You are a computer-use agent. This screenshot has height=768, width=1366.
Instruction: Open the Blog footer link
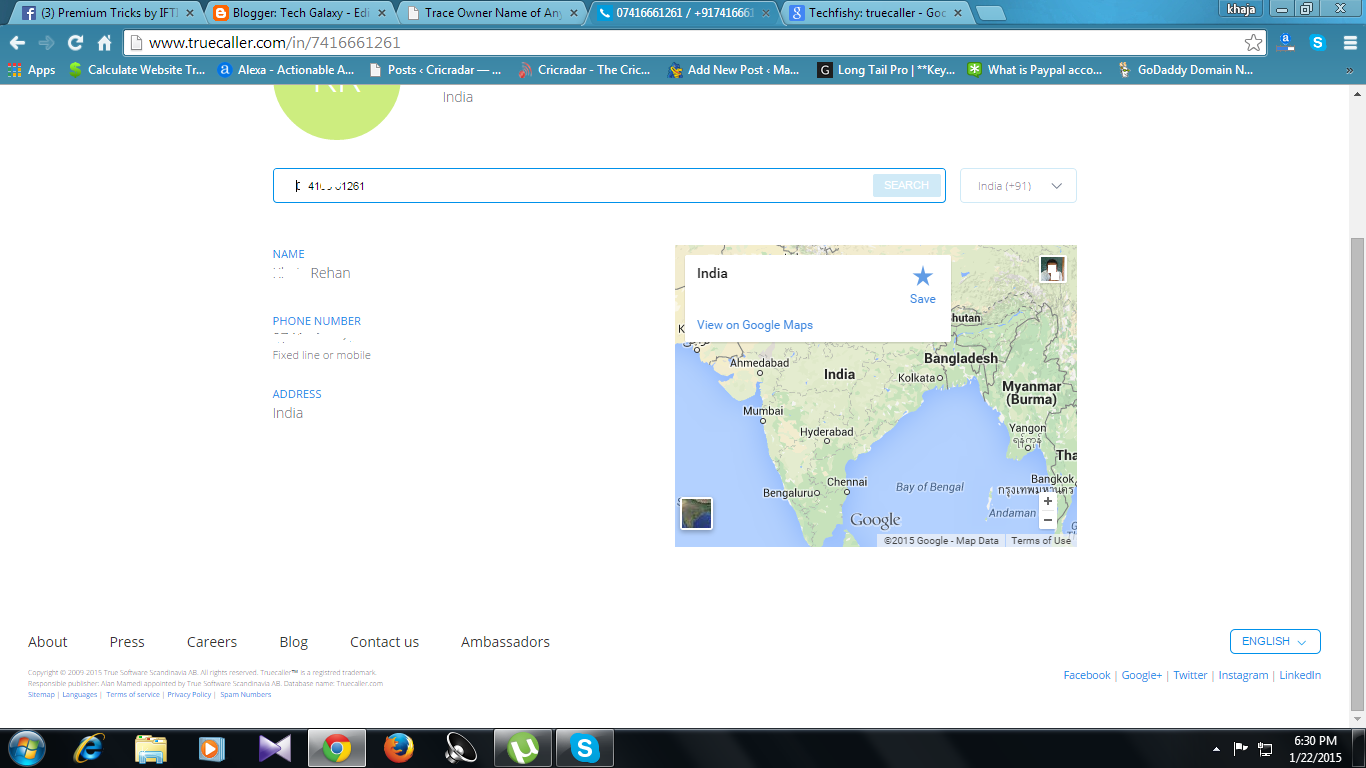coord(294,642)
